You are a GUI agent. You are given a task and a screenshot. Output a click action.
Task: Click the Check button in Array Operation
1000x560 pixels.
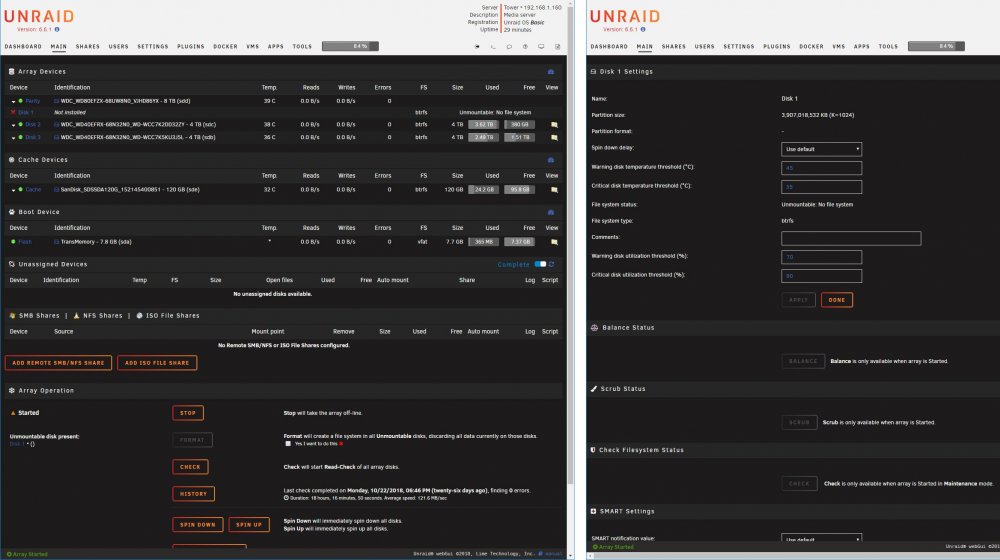190,467
